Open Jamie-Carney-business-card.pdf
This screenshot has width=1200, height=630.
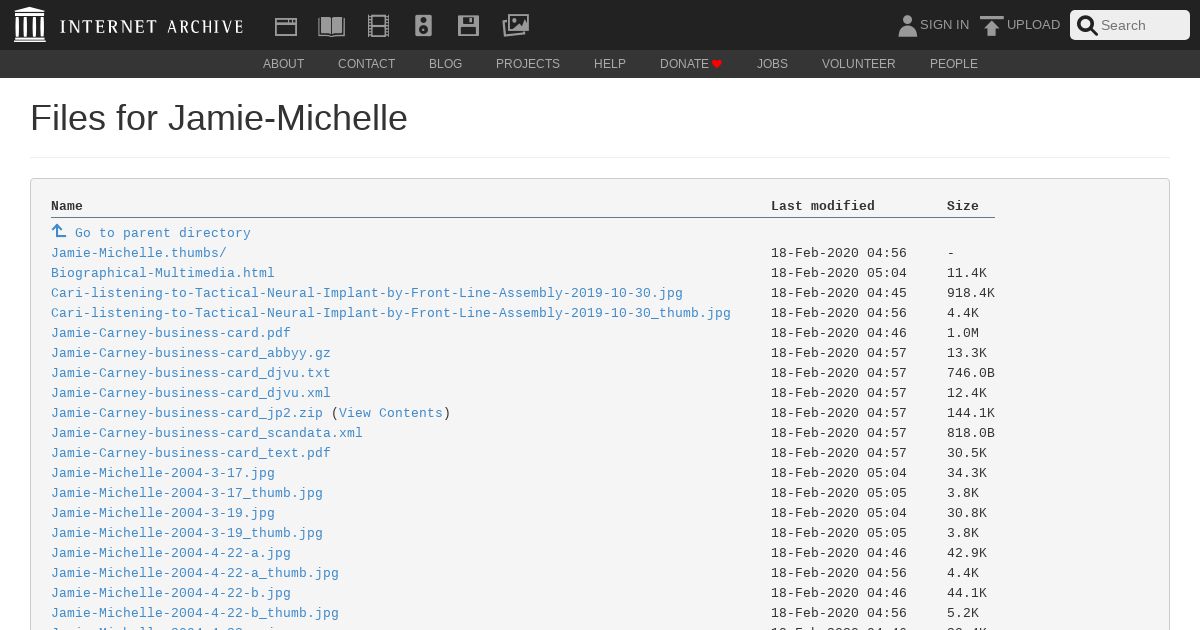pos(171,333)
